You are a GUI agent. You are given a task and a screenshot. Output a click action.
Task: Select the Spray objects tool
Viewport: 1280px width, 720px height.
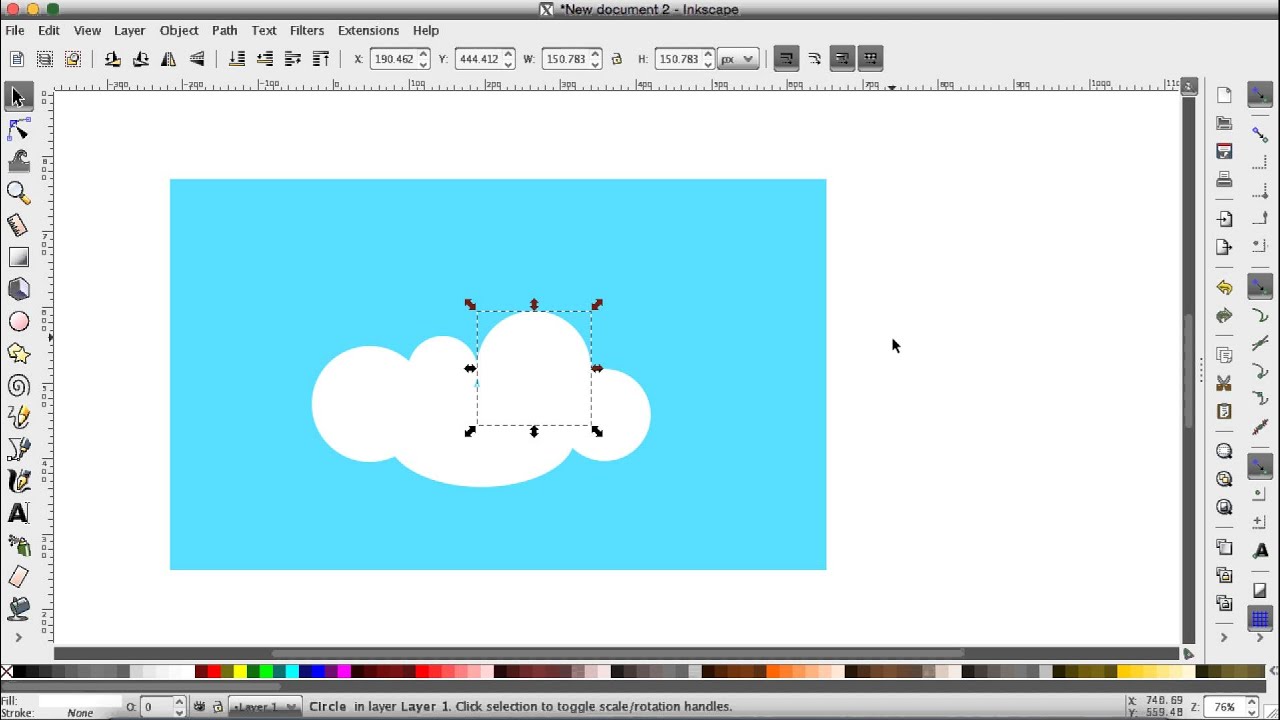[18, 546]
